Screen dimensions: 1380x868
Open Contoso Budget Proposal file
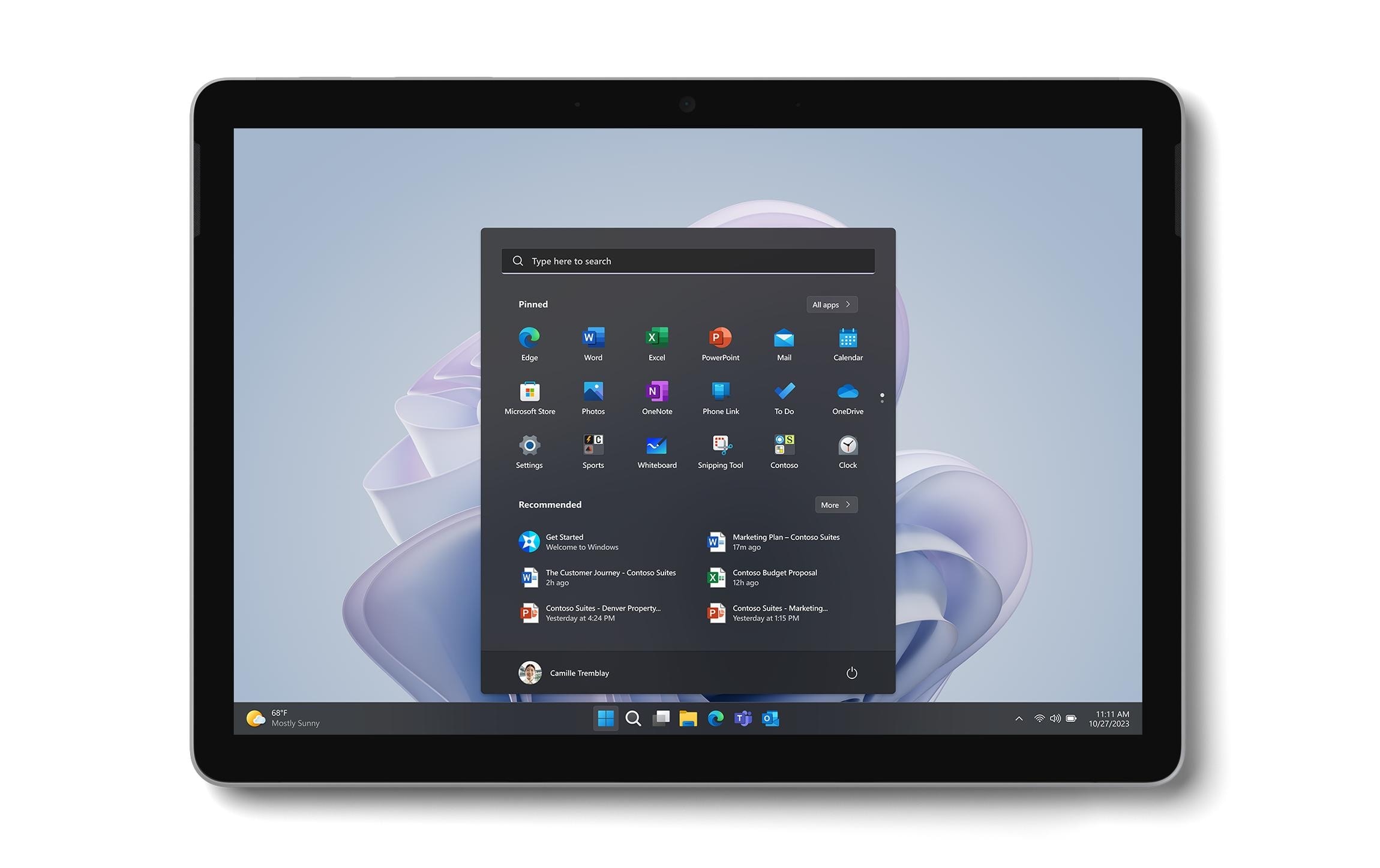775,578
